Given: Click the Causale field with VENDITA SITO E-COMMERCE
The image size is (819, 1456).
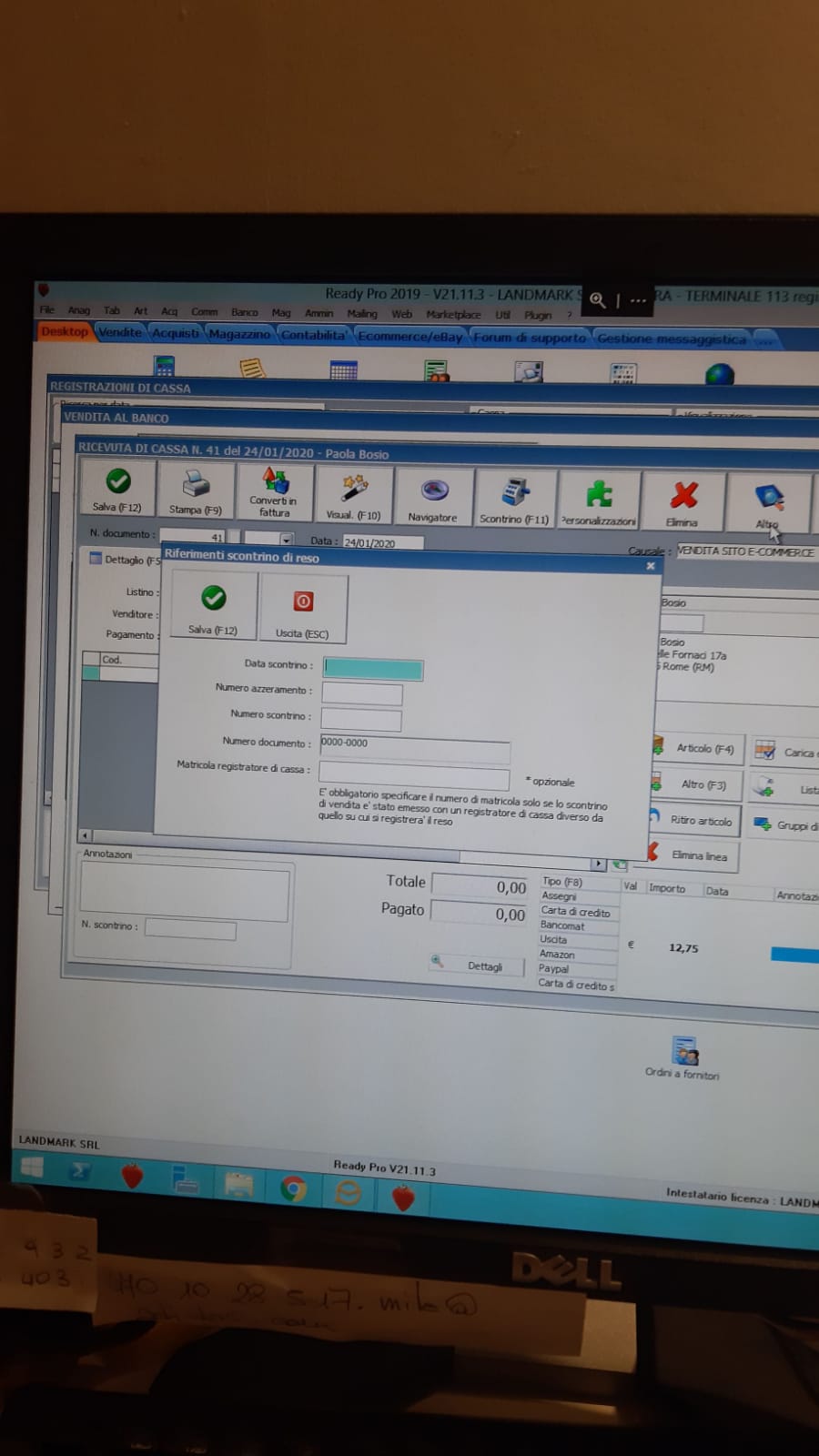Looking at the screenshot, I should tap(747, 552).
